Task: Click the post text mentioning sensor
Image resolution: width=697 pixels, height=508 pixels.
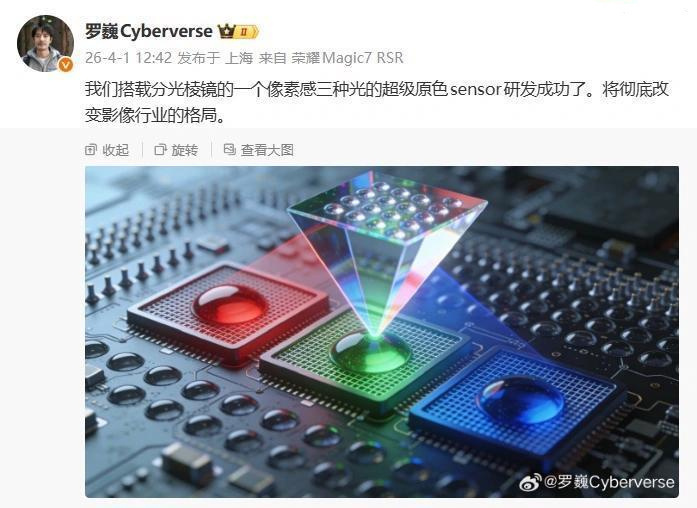Action: [x=377, y=102]
